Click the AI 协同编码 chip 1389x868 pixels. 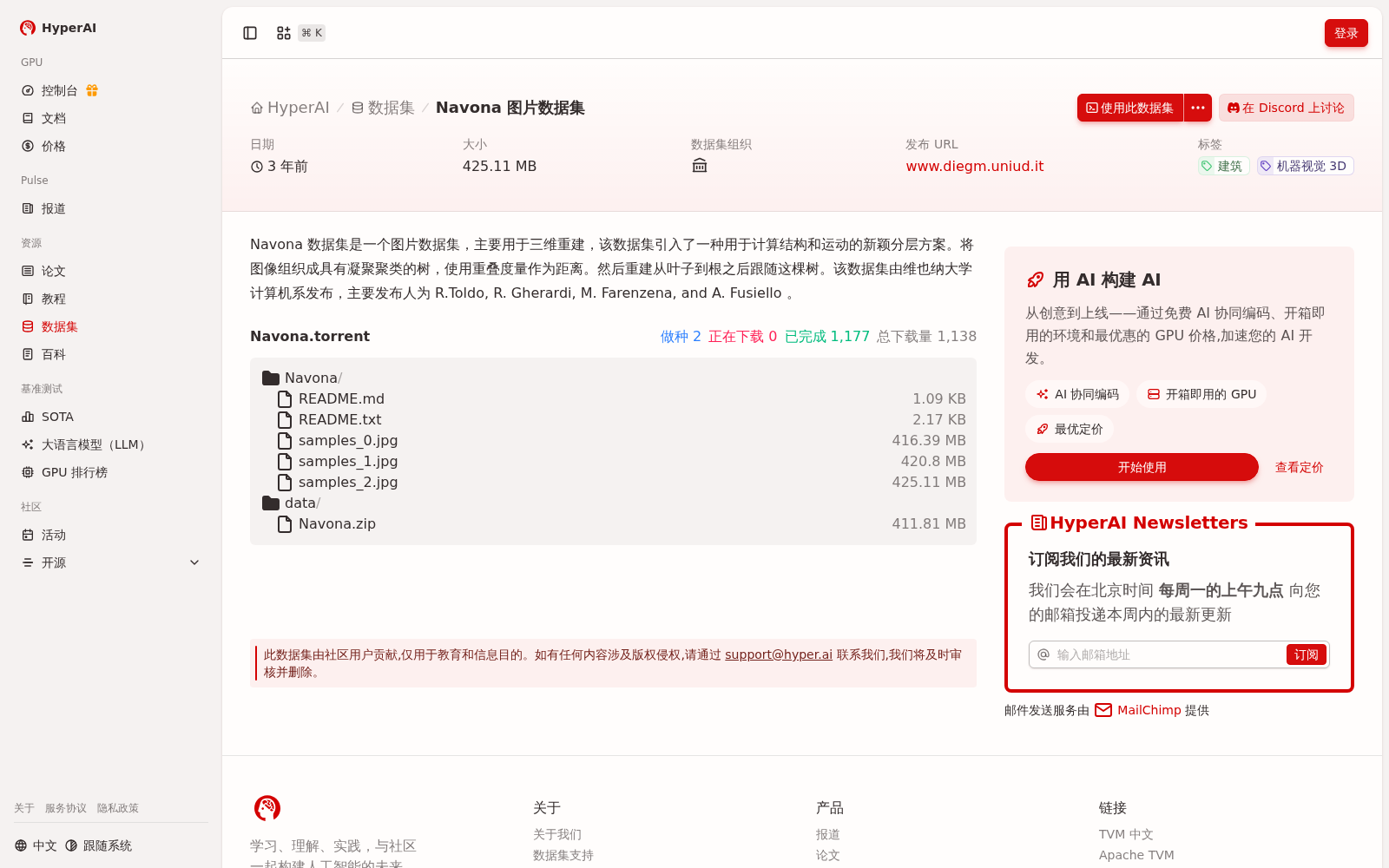[1077, 394]
